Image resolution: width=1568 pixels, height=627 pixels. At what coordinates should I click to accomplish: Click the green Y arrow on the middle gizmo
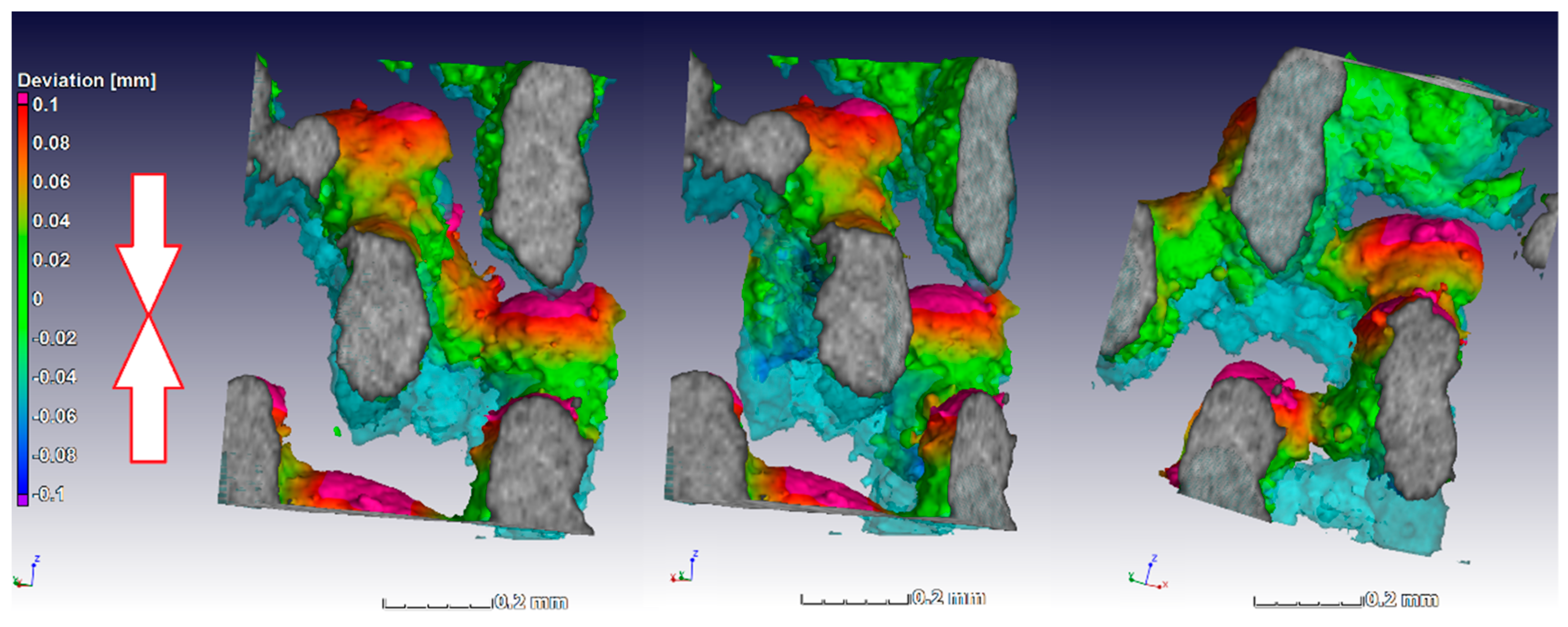pyautogui.click(x=682, y=576)
